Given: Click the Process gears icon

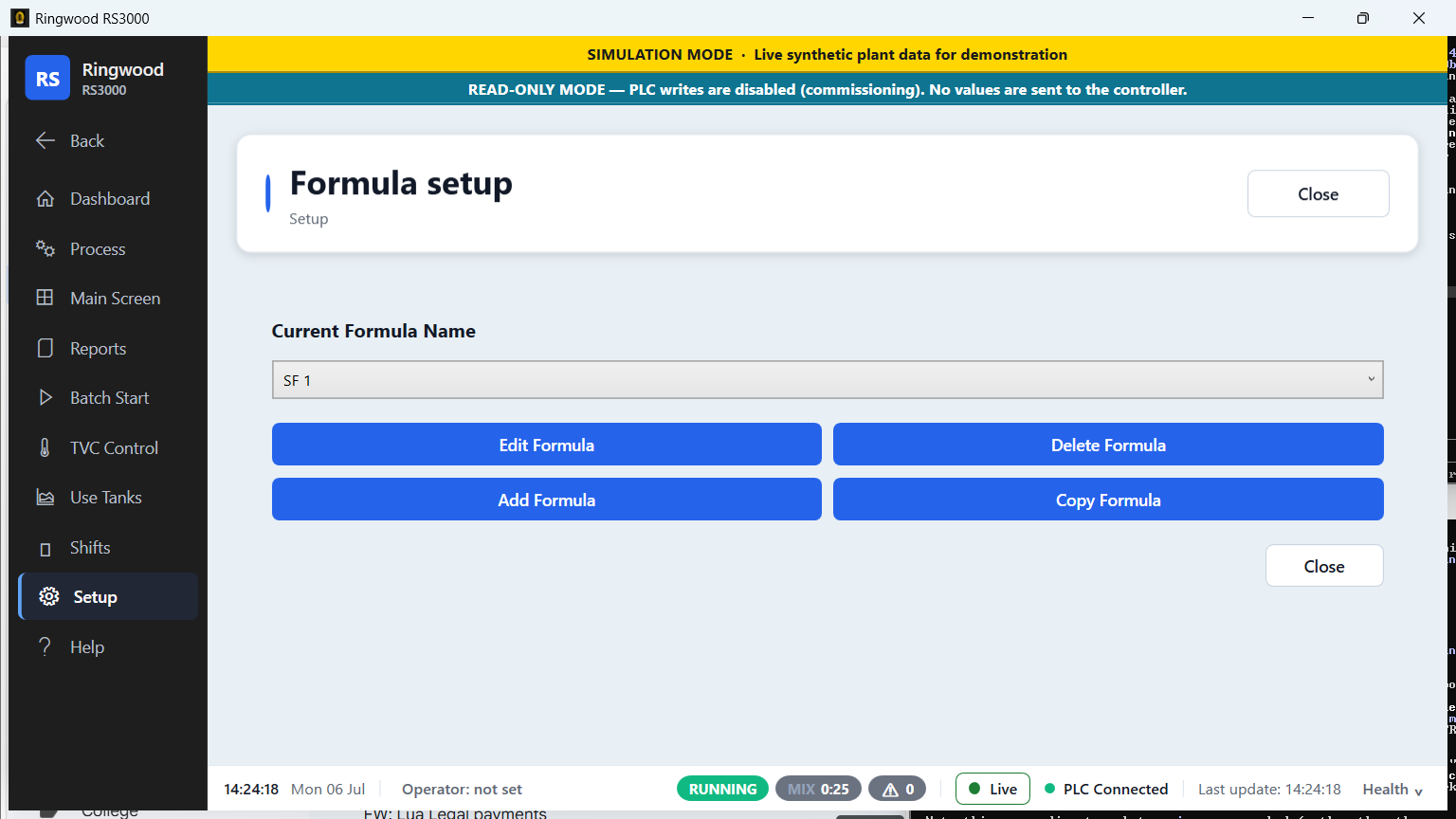Looking at the screenshot, I should [x=45, y=248].
